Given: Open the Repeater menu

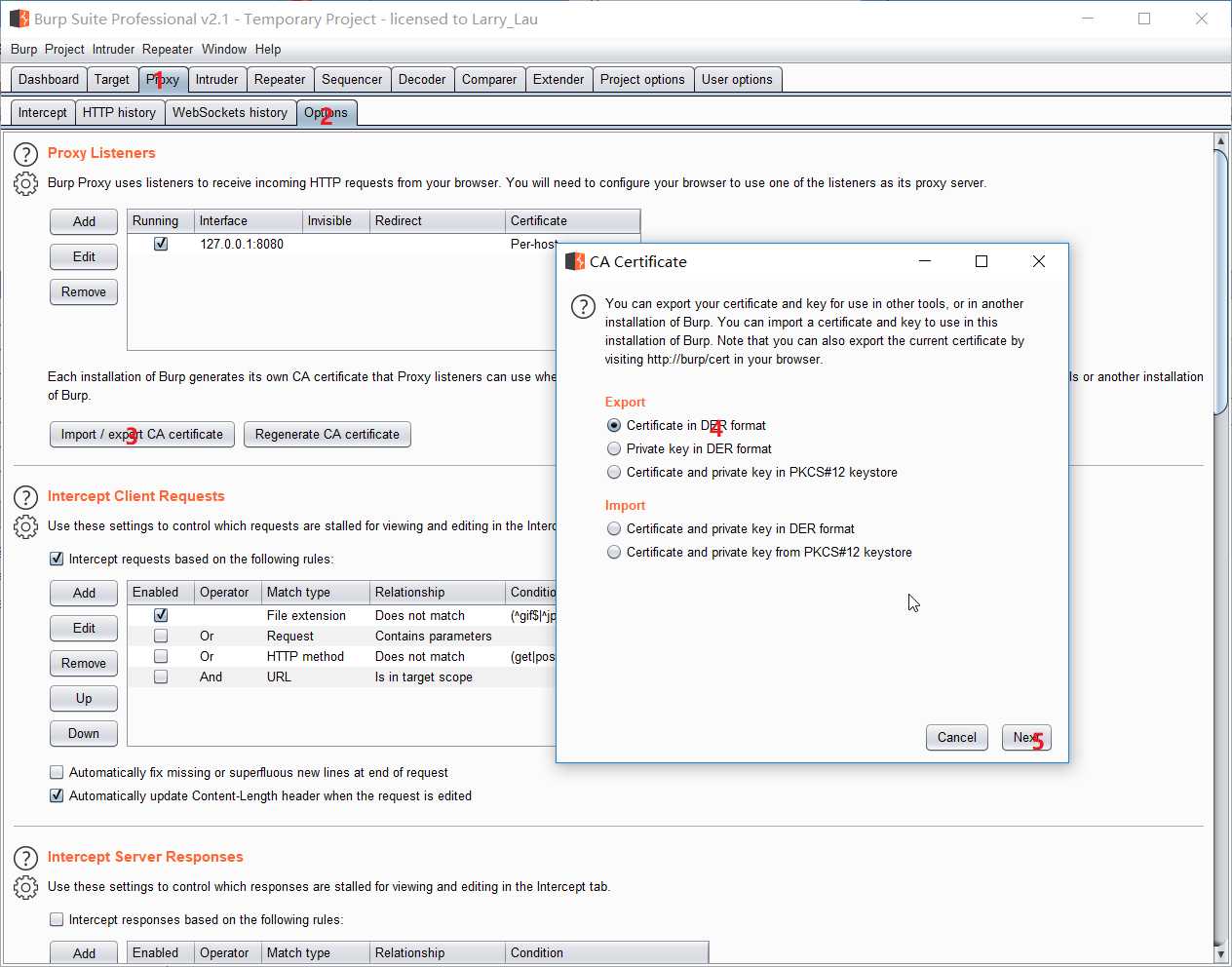Looking at the screenshot, I should [x=168, y=49].
